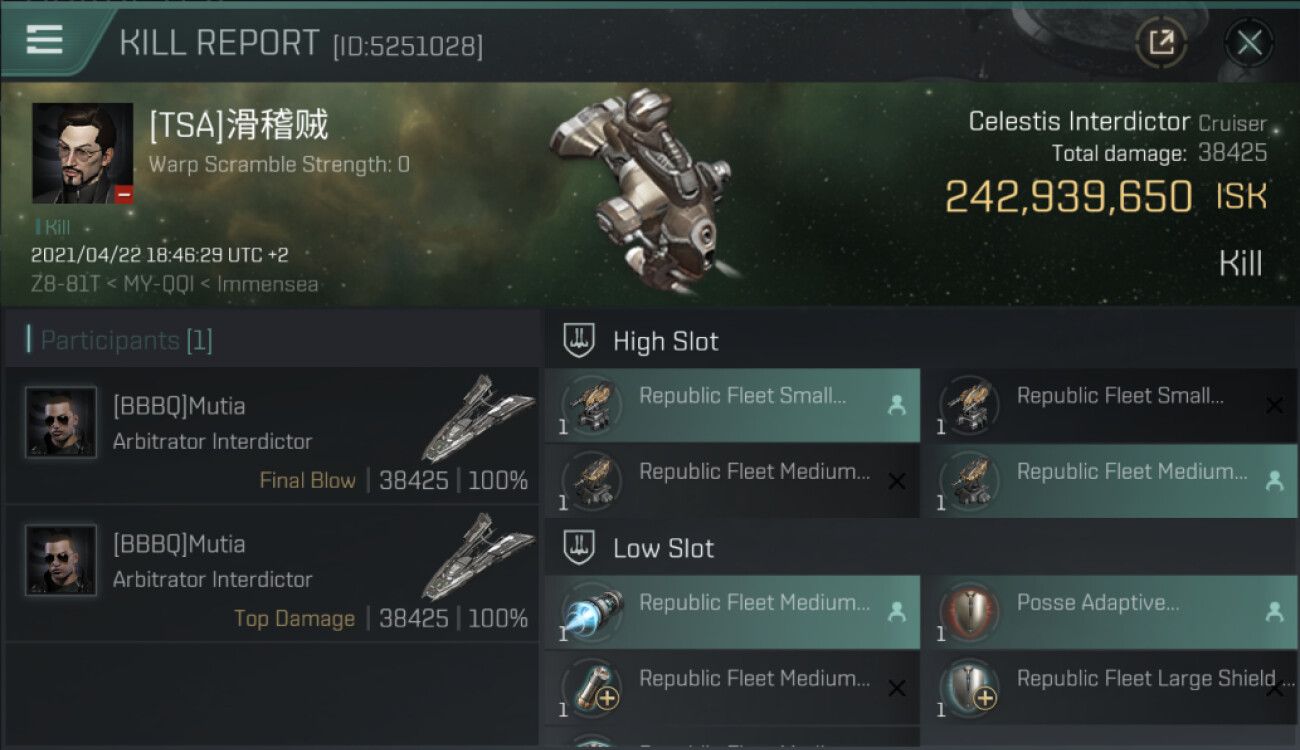Close the Kill Report window

[1249, 42]
